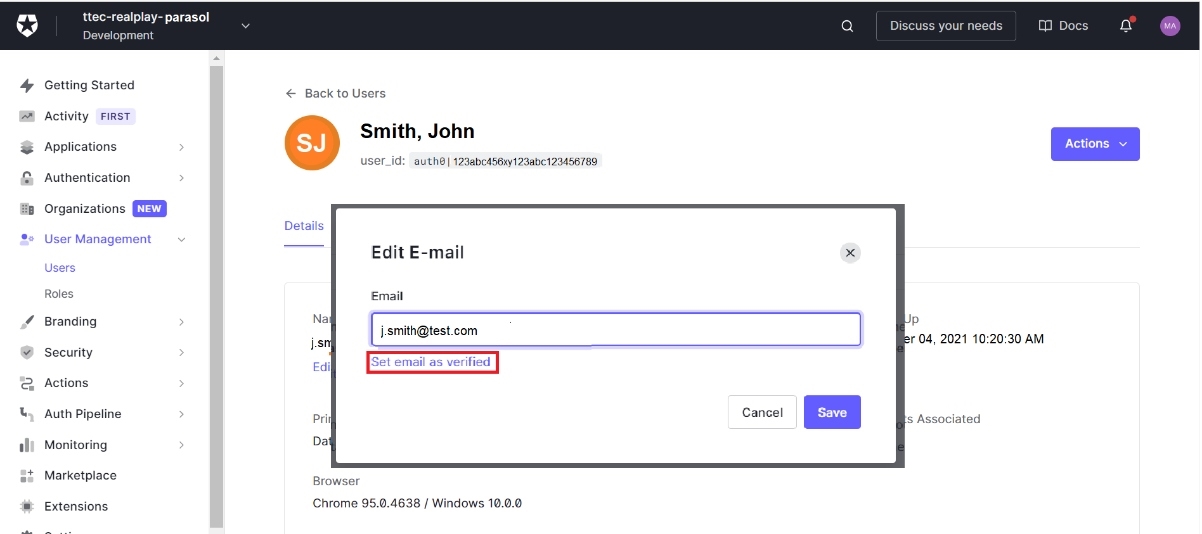Open the search magnifier icon

tap(847, 26)
